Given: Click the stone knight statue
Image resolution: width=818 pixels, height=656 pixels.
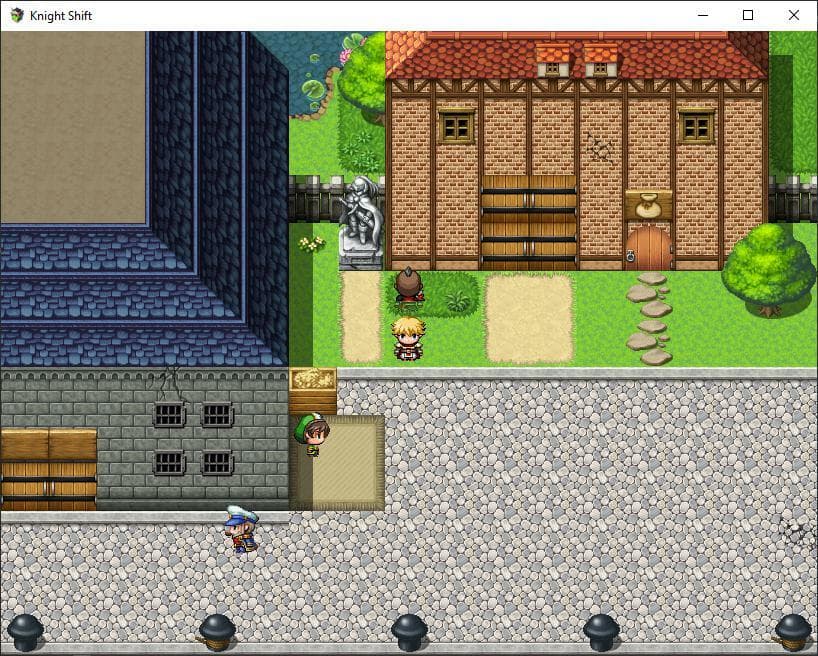Looking at the screenshot, I should pyautogui.click(x=360, y=223).
